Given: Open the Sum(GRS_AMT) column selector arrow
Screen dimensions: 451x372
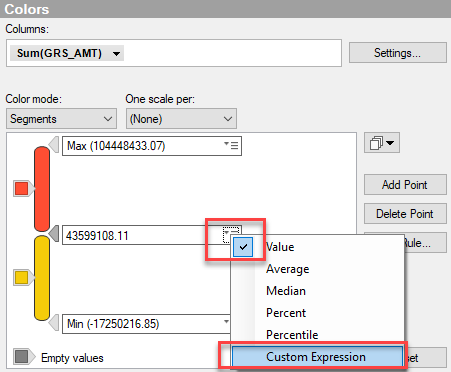Looking at the screenshot, I should click(x=116, y=54).
